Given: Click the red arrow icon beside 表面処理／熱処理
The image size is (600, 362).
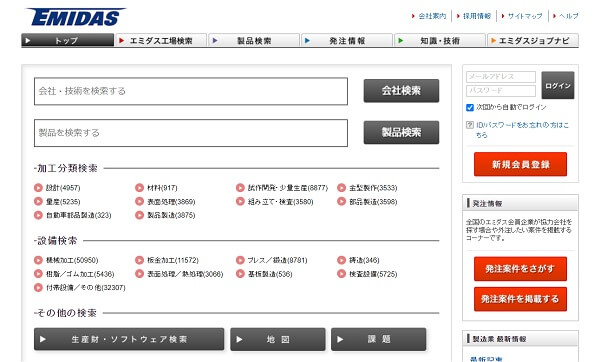Looking at the screenshot, I should pyautogui.click(x=139, y=274).
